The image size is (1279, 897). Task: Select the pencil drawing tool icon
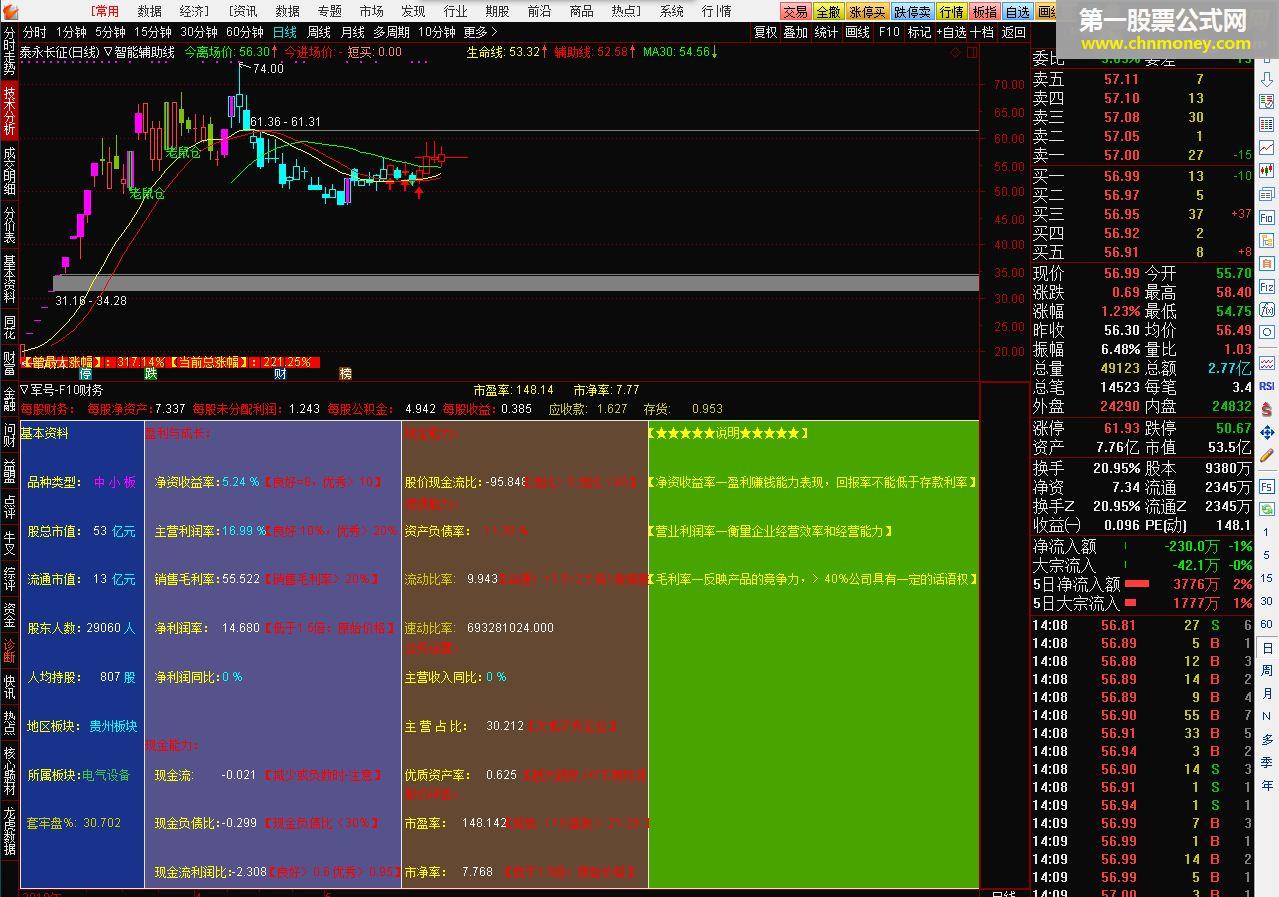click(1267, 453)
